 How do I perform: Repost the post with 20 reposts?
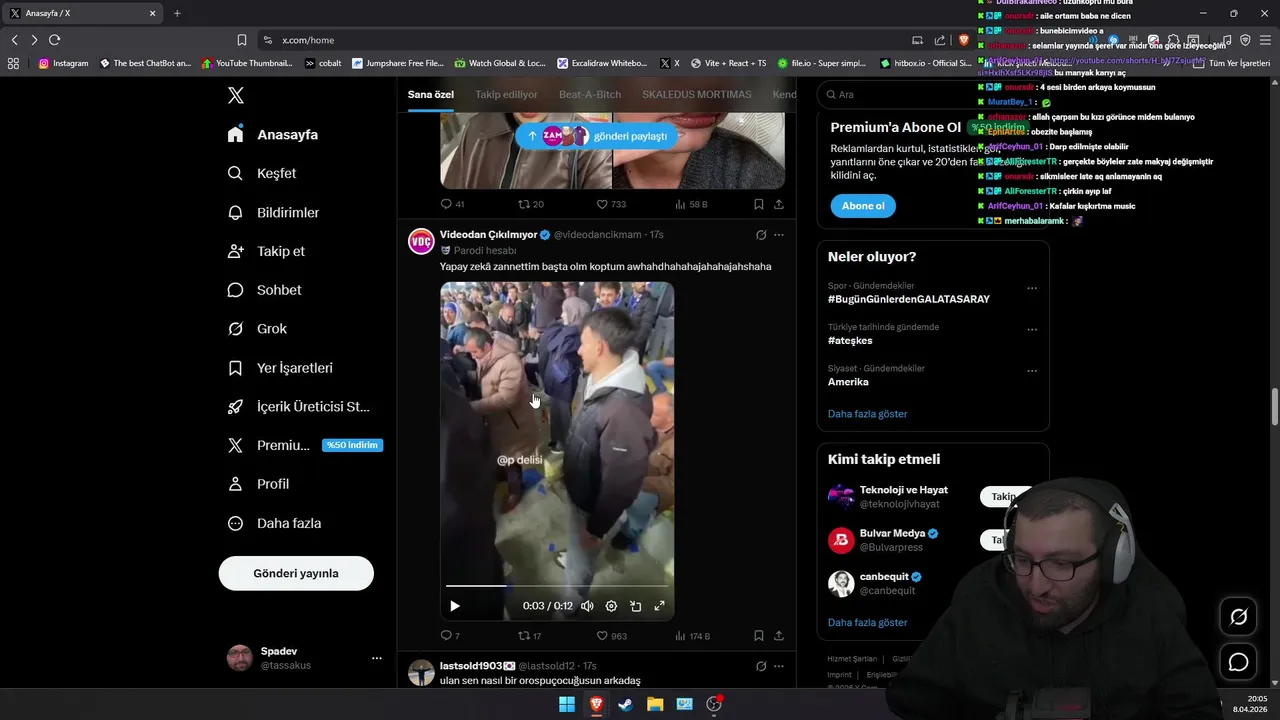click(530, 204)
